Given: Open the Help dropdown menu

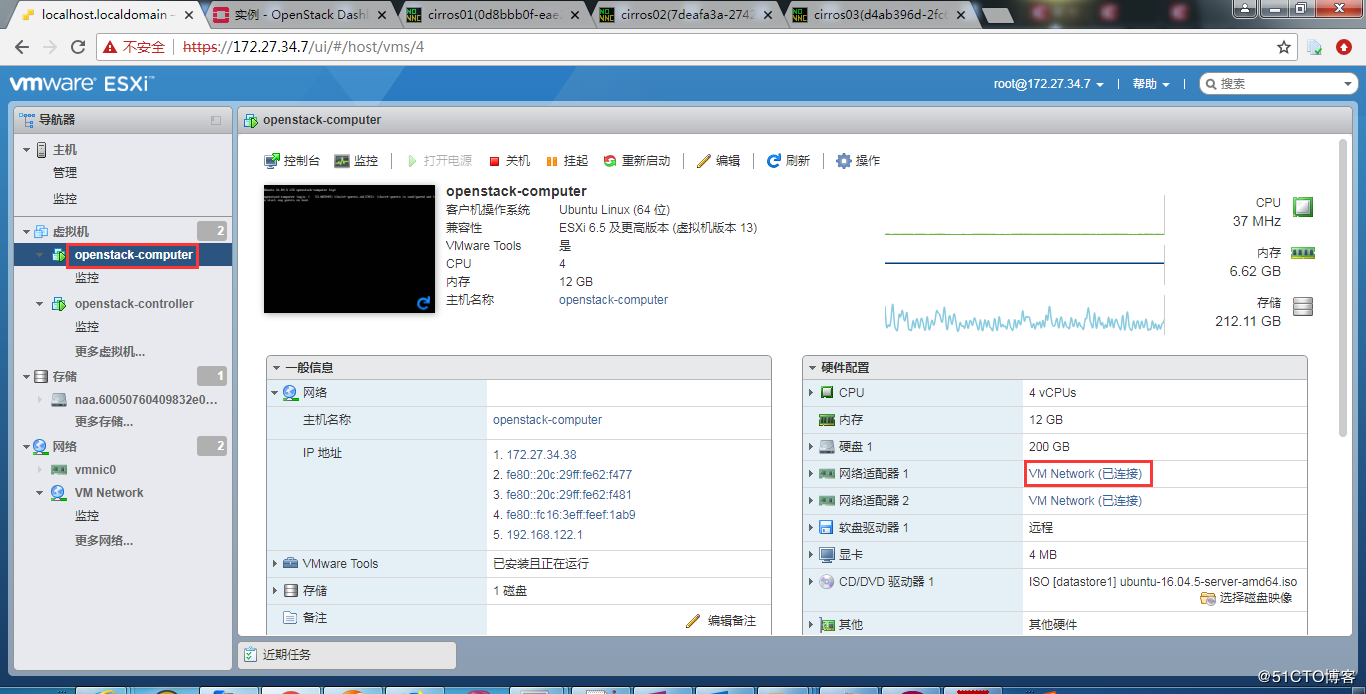Looking at the screenshot, I should (x=1150, y=84).
